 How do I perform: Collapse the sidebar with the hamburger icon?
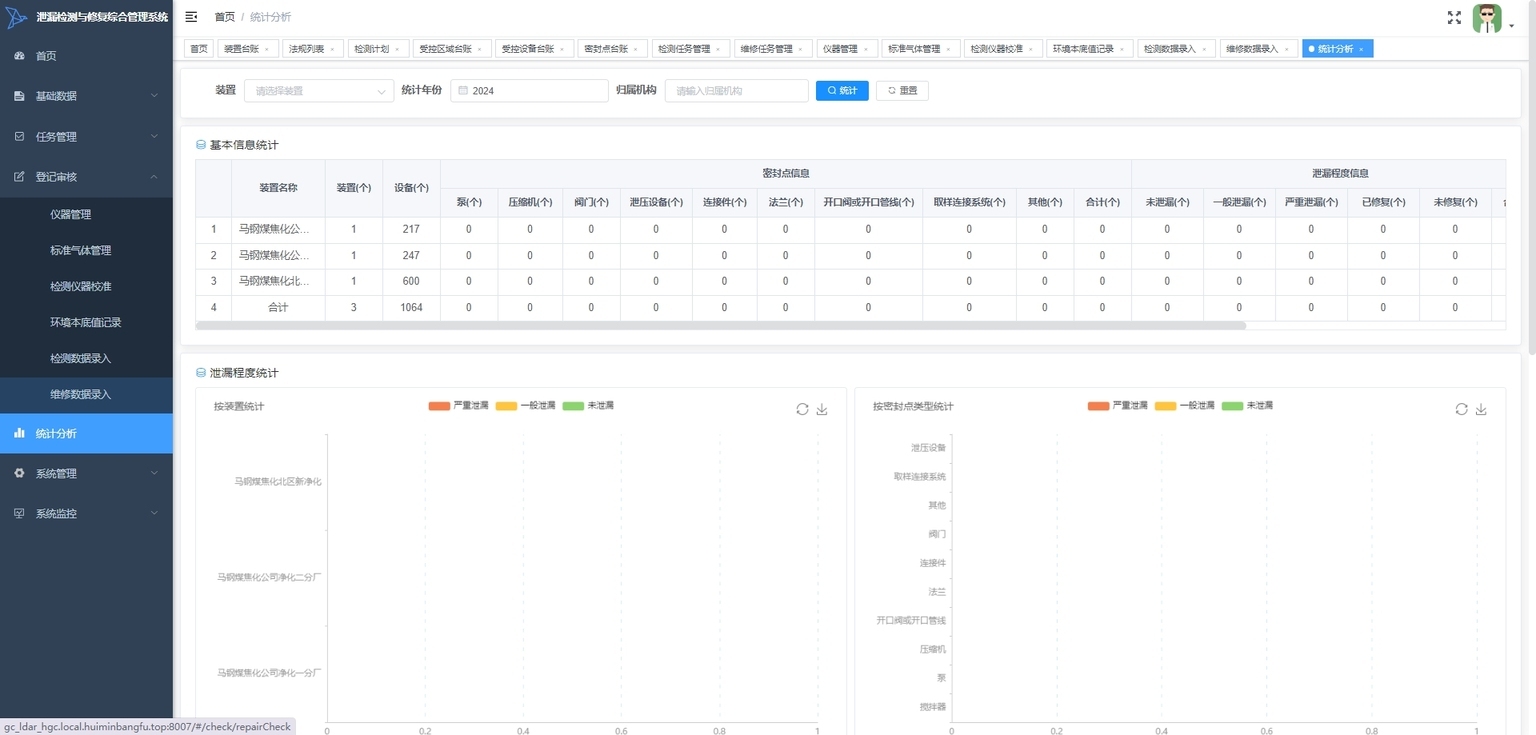[191, 17]
